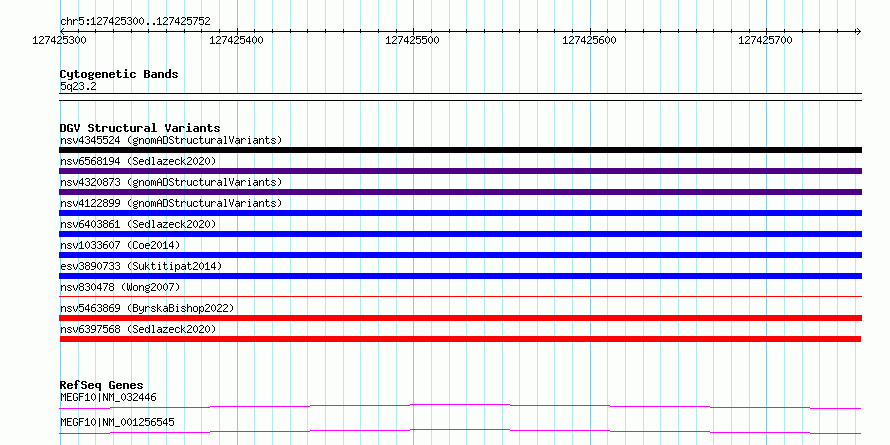Click the blue nsv6403861 variant bar
This screenshot has width=890, height=445.
coord(460,234)
